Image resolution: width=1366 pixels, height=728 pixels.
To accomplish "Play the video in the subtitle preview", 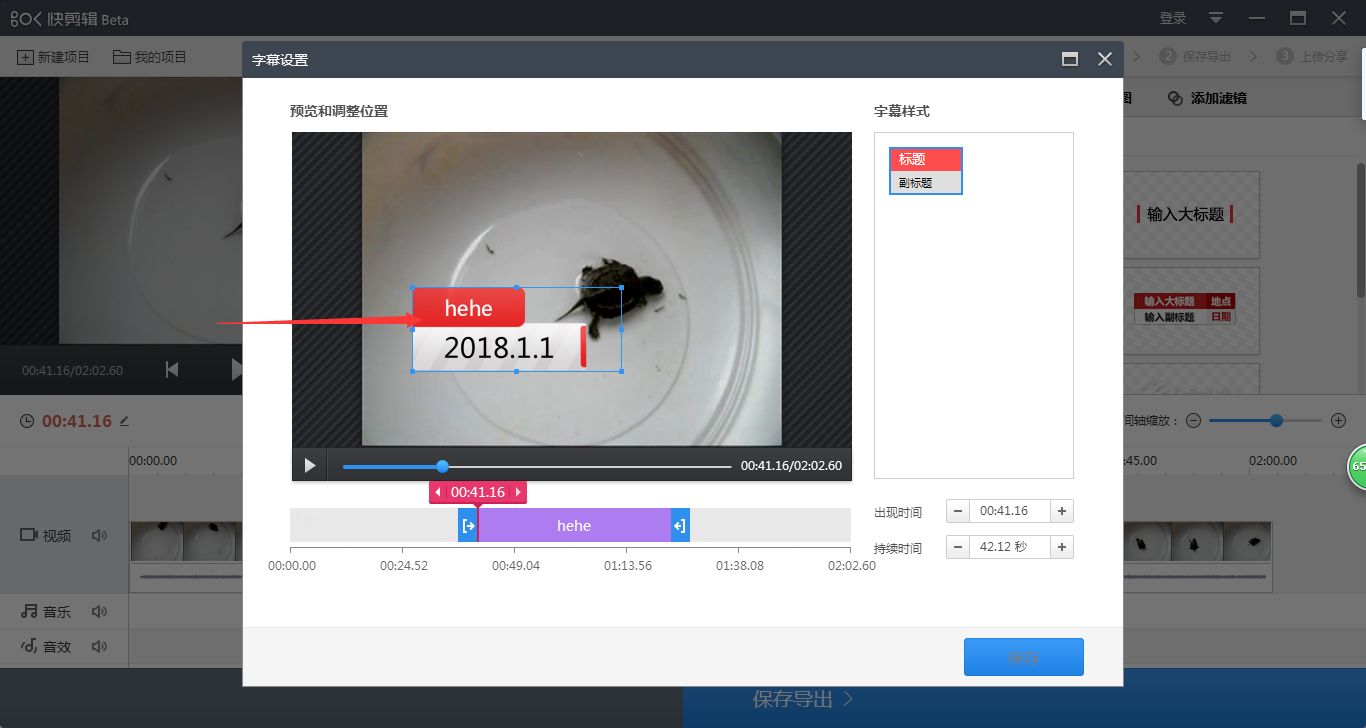I will click(x=310, y=465).
